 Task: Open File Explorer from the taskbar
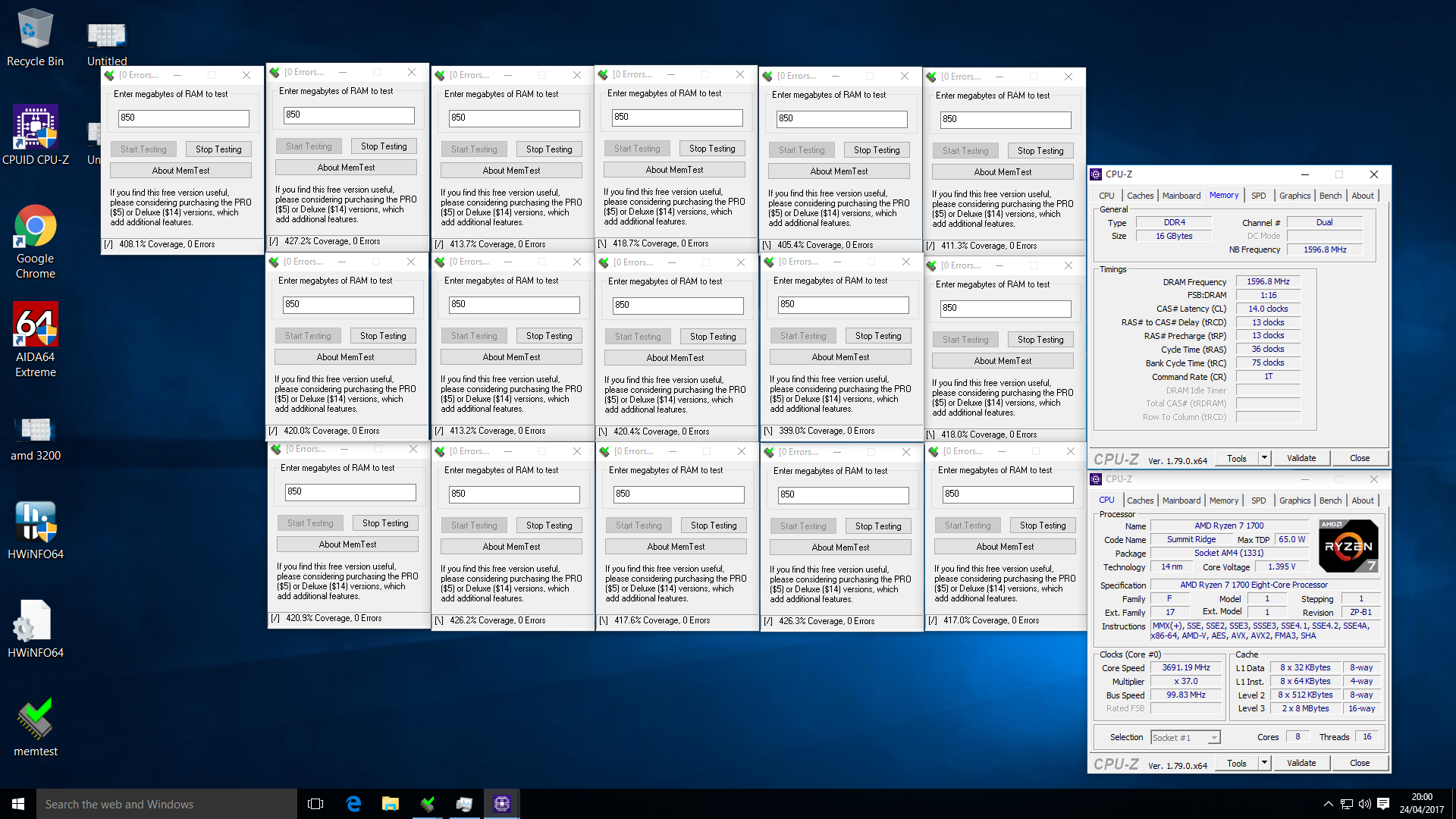coord(391,804)
